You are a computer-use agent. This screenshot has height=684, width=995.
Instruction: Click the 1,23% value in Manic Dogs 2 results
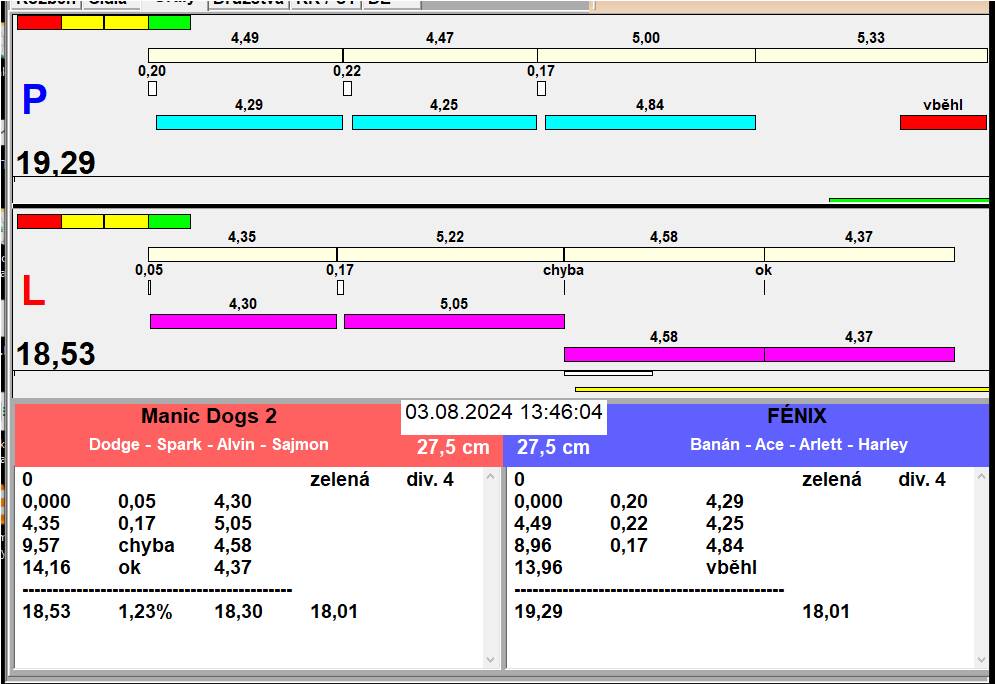point(145,612)
